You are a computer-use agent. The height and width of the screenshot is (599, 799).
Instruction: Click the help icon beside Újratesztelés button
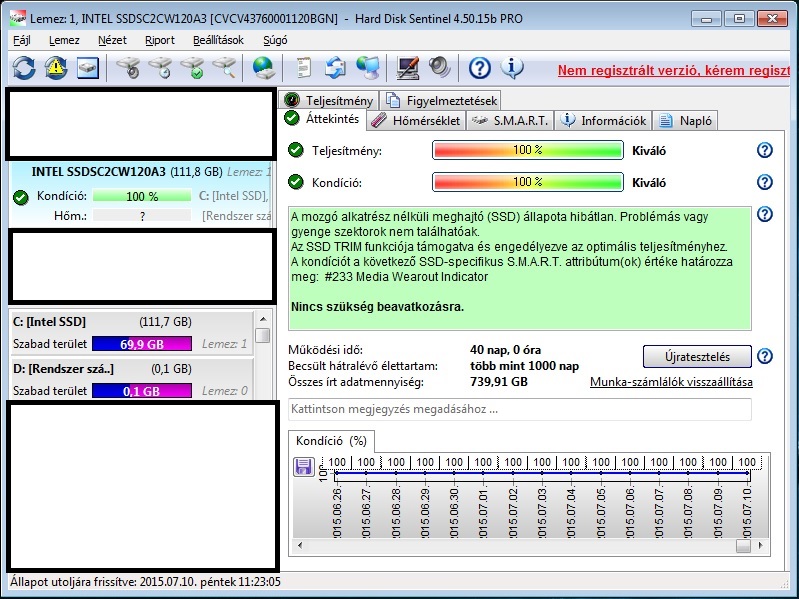point(764,356)
